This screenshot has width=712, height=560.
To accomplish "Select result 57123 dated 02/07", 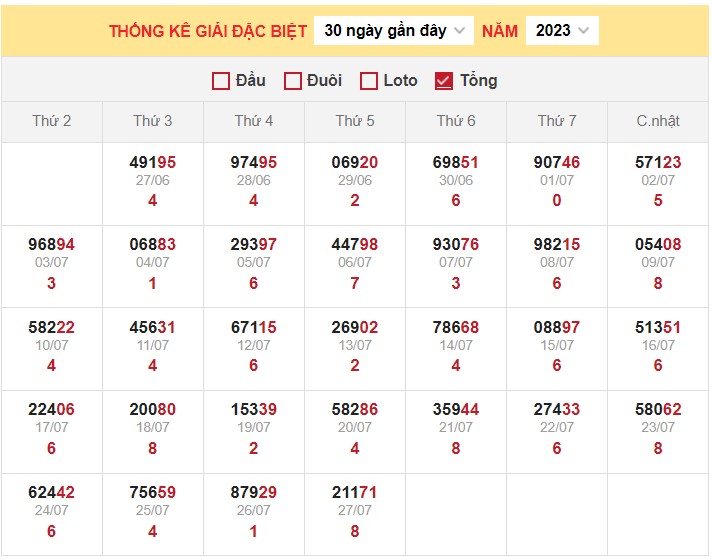I will tap(658, 162).
